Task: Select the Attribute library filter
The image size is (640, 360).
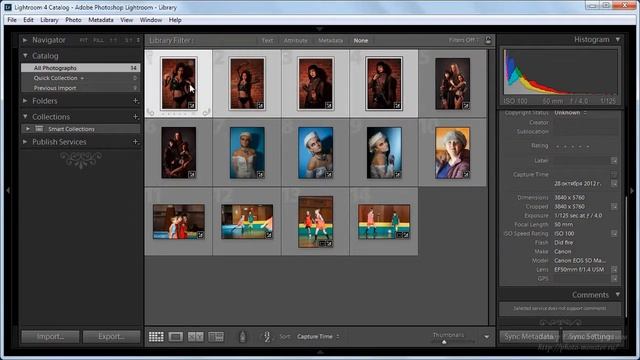Action: pyautogui.click(x=296, y=40)
